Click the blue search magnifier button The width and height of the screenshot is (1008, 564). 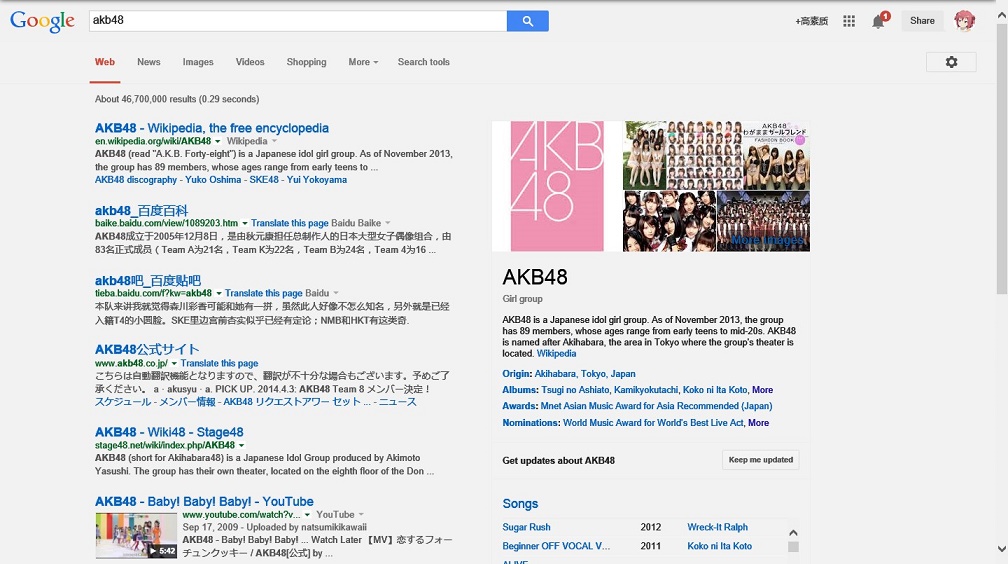[x=527, y=21]
